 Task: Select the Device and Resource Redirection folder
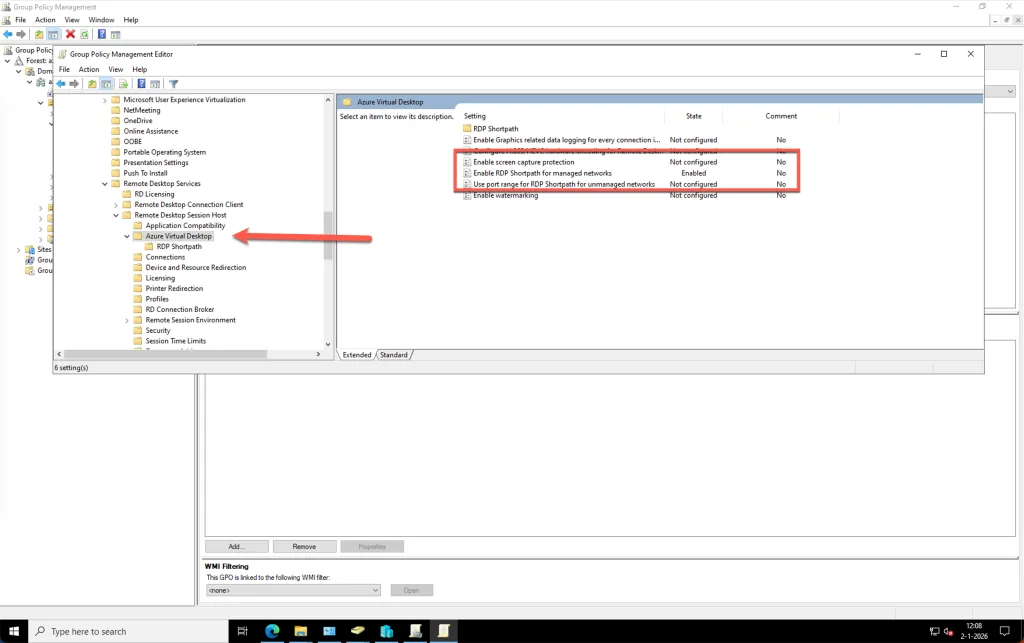point(195,268)
